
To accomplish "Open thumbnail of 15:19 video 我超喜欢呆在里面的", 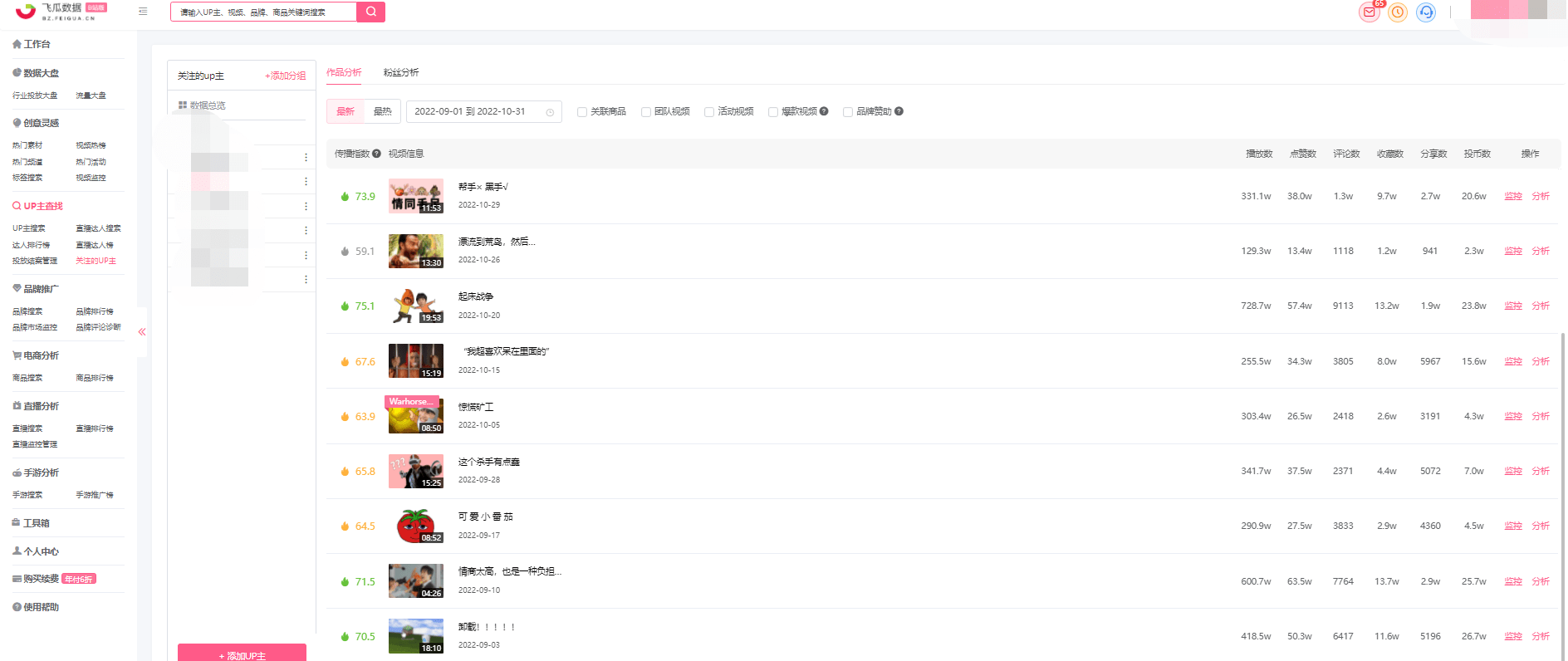I will 416,361.
